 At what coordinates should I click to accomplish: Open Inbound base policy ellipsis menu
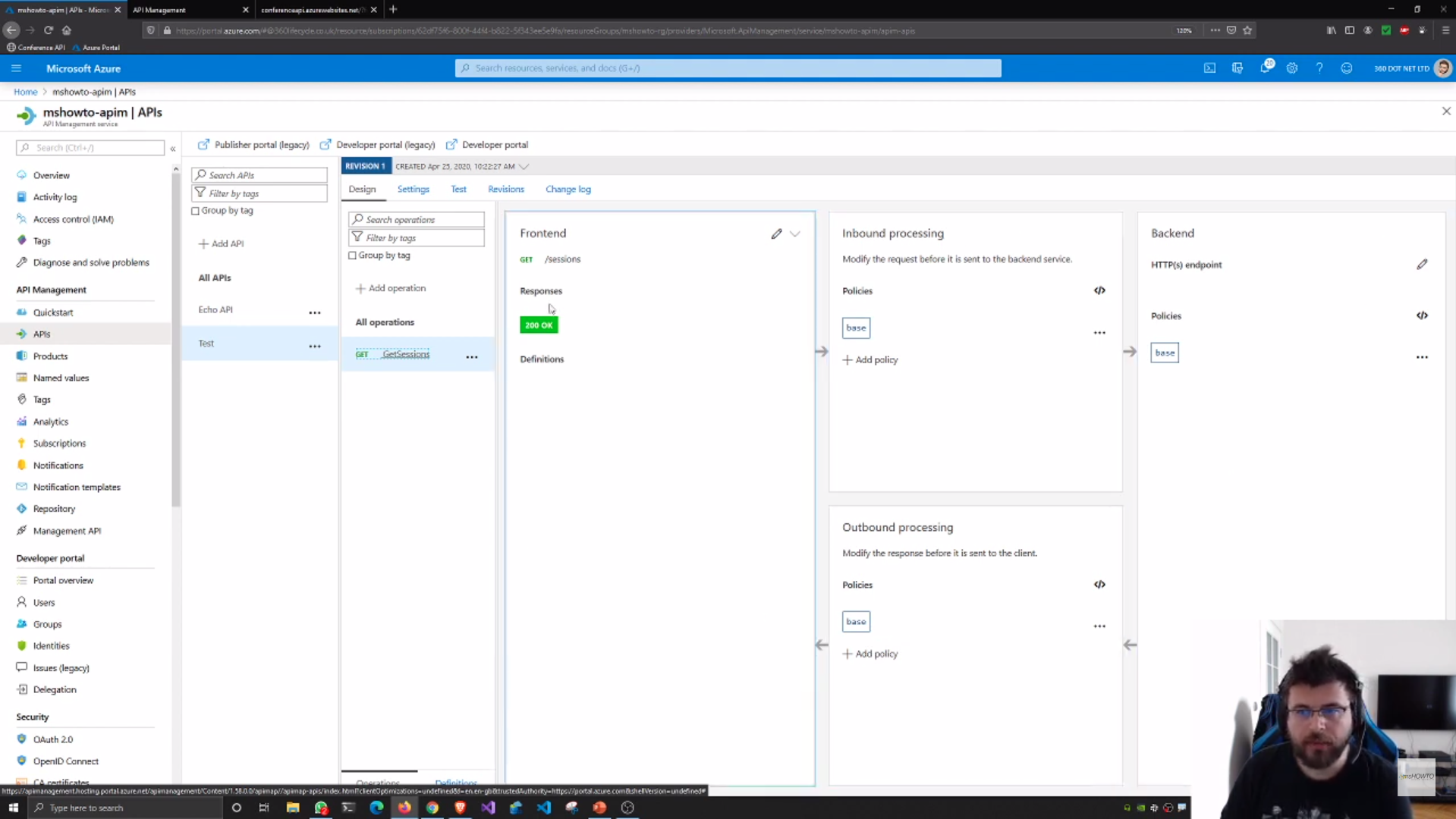point(1099,333)
